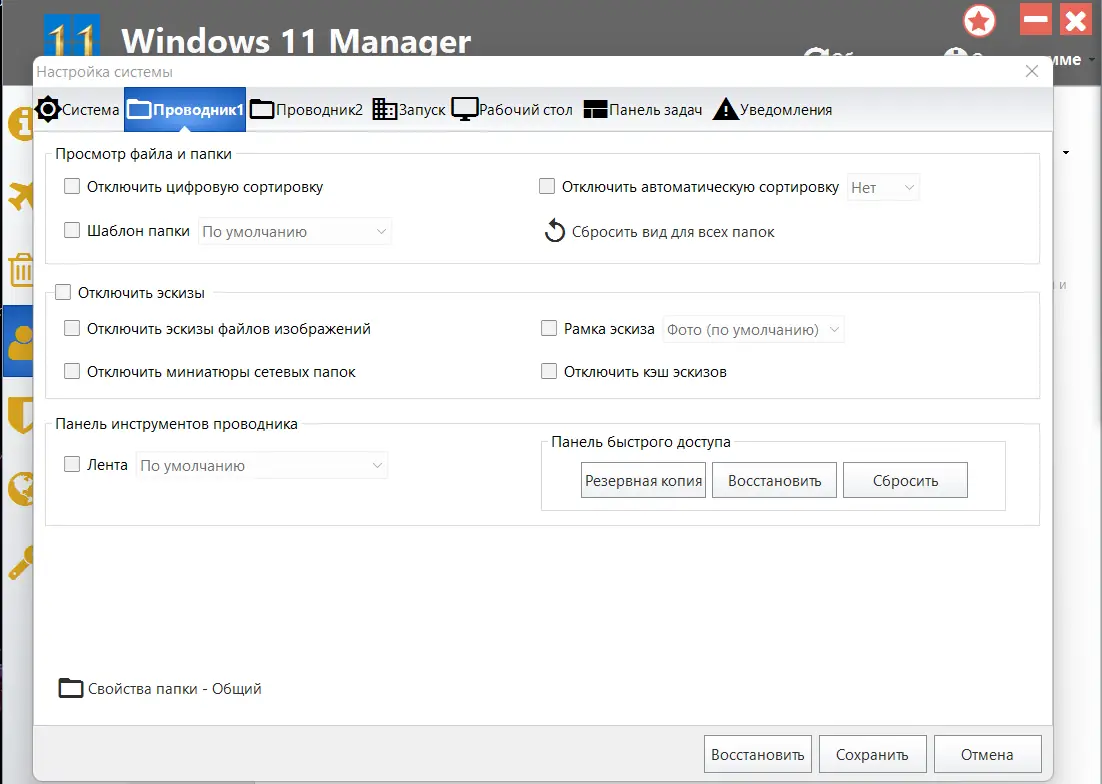1102x784 pixels.
Task: Open the info sidebar icon in main window
Action: pyautogui.click(x=20, y=124)
